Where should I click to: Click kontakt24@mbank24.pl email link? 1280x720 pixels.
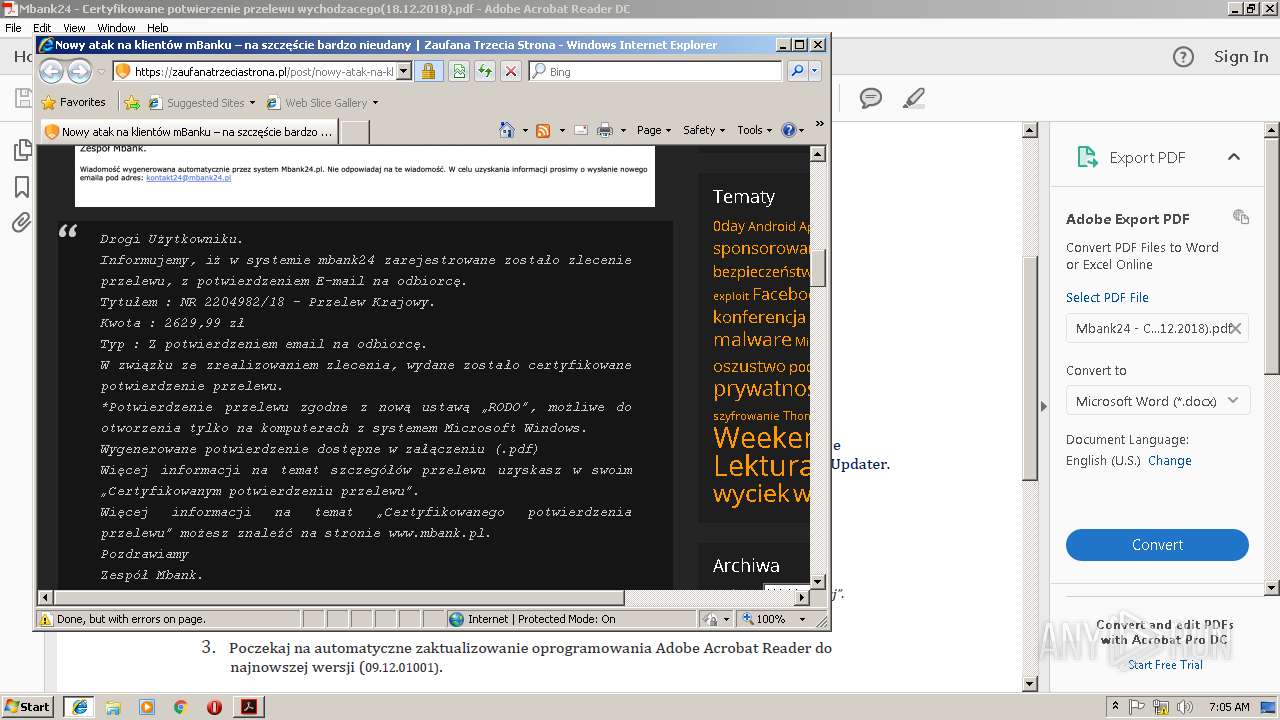(188, 178)
